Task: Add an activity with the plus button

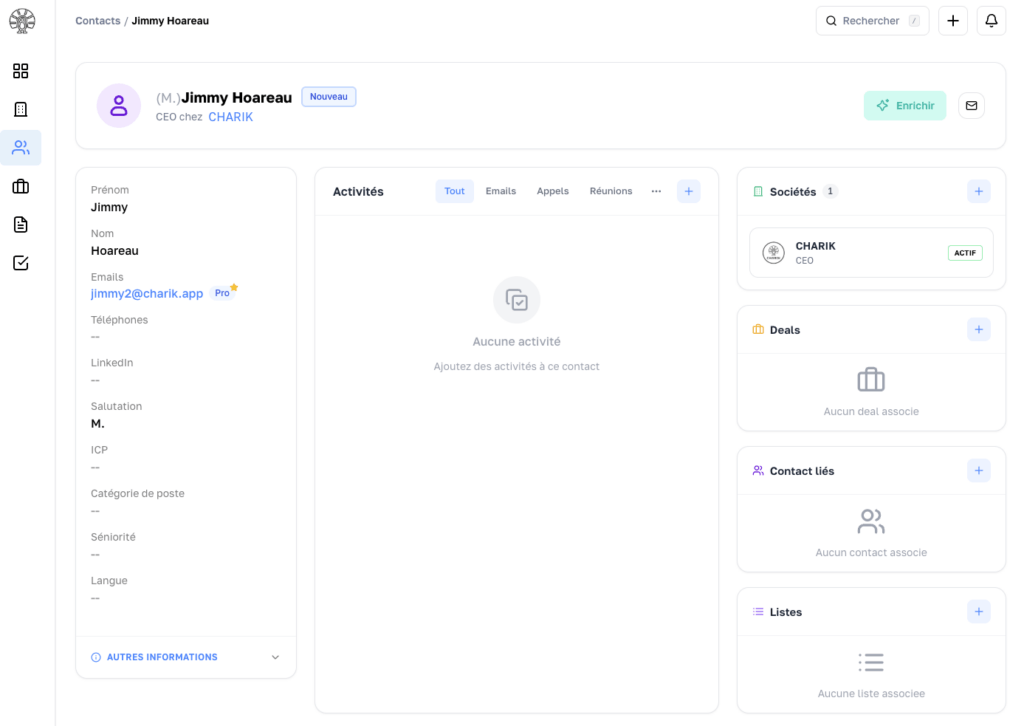Action: pos(688,191)
